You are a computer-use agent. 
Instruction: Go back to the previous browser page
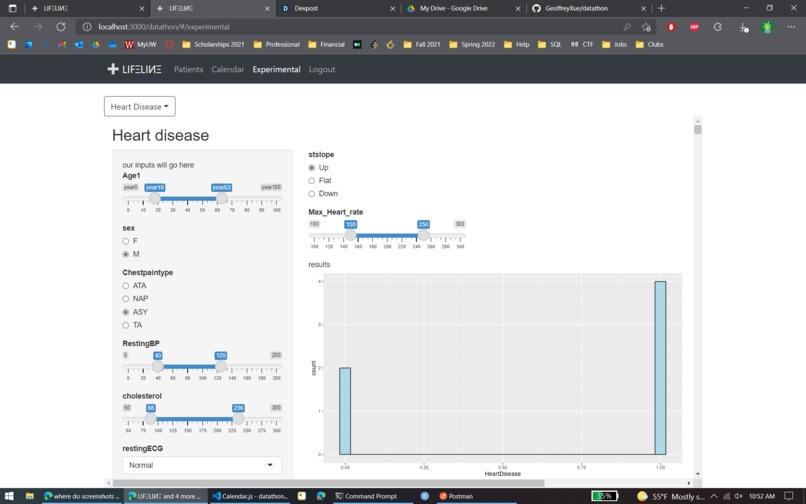click(x=14, y=27)
